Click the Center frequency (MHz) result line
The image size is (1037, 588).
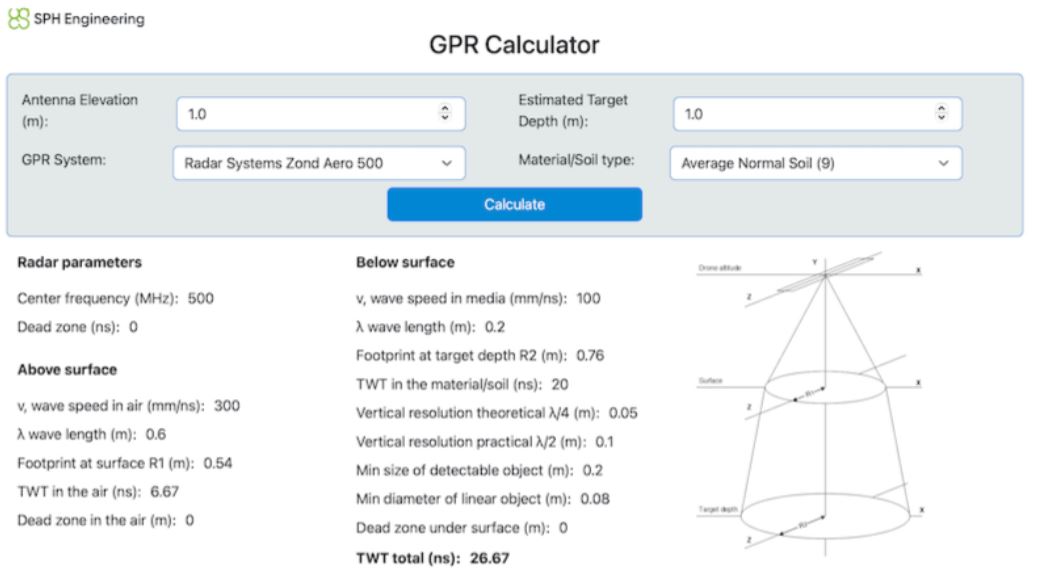tap(116, 298)
